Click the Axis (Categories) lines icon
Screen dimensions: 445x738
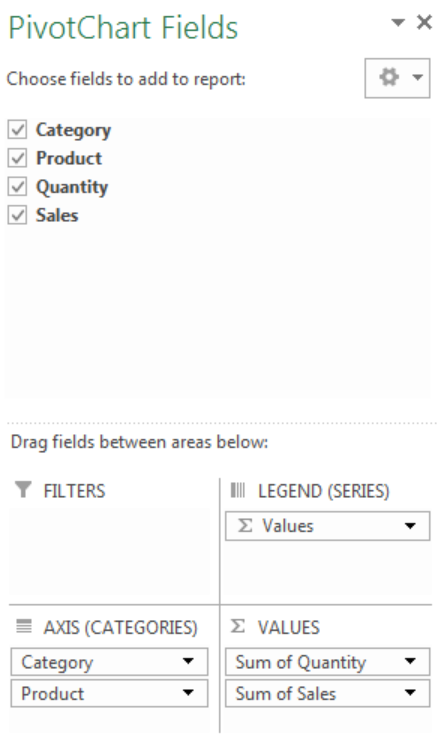[x=24, y=626]
